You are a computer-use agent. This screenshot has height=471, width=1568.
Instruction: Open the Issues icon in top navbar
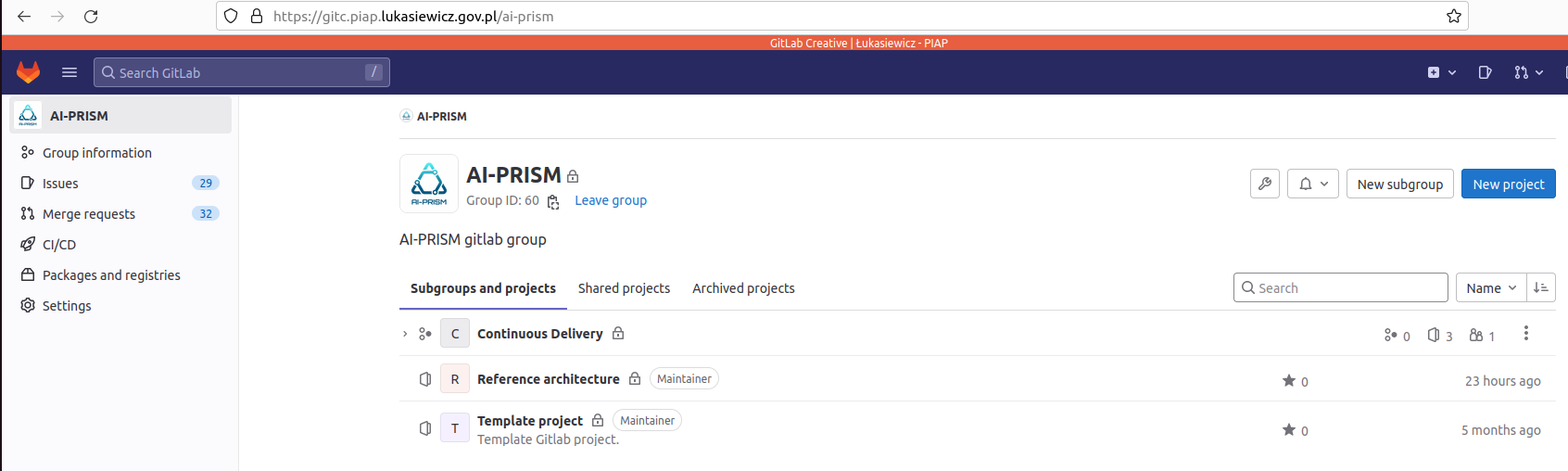1485,72
